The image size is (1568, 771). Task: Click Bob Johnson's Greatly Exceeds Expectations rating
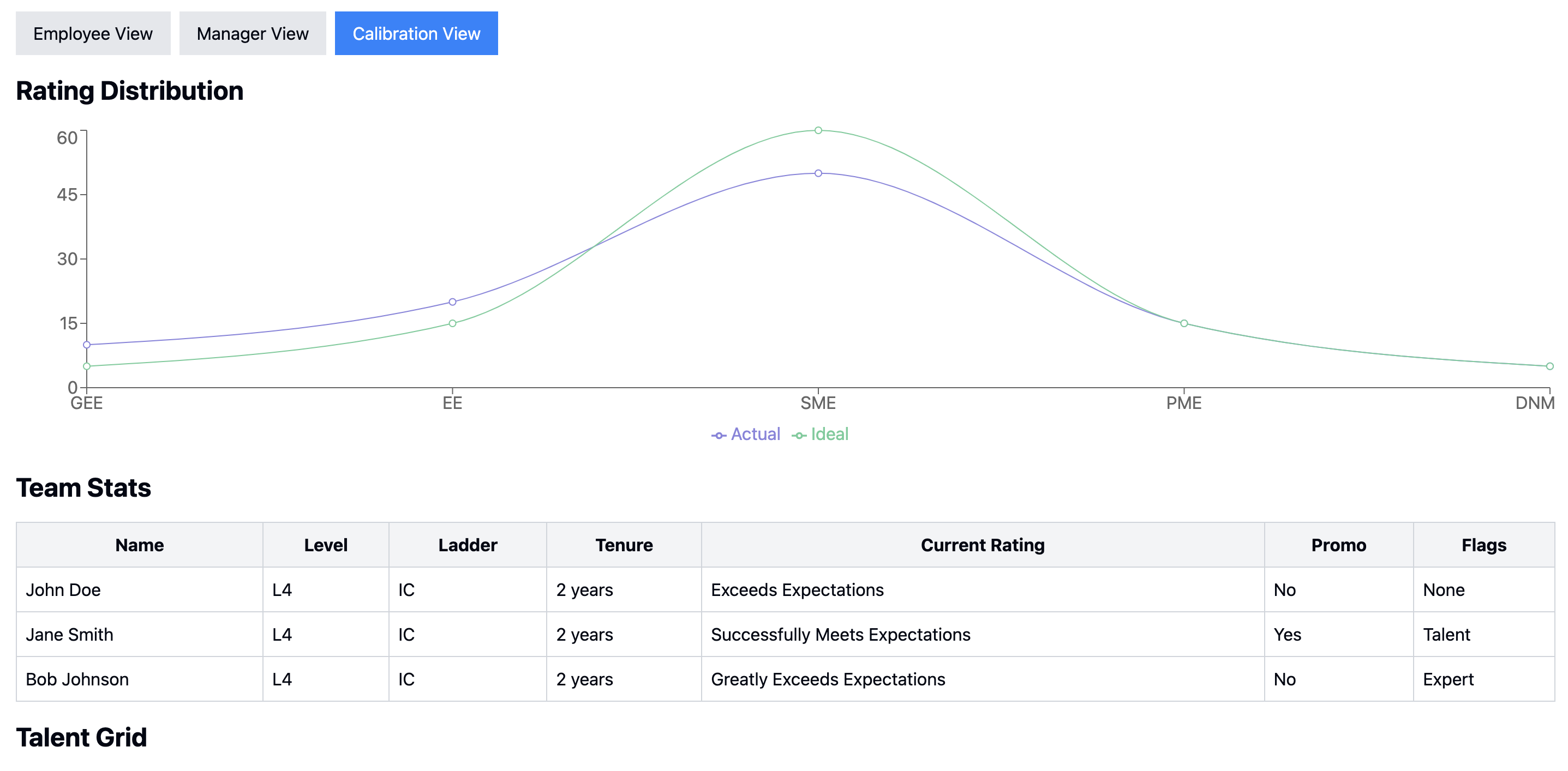[x=827, y=679]
